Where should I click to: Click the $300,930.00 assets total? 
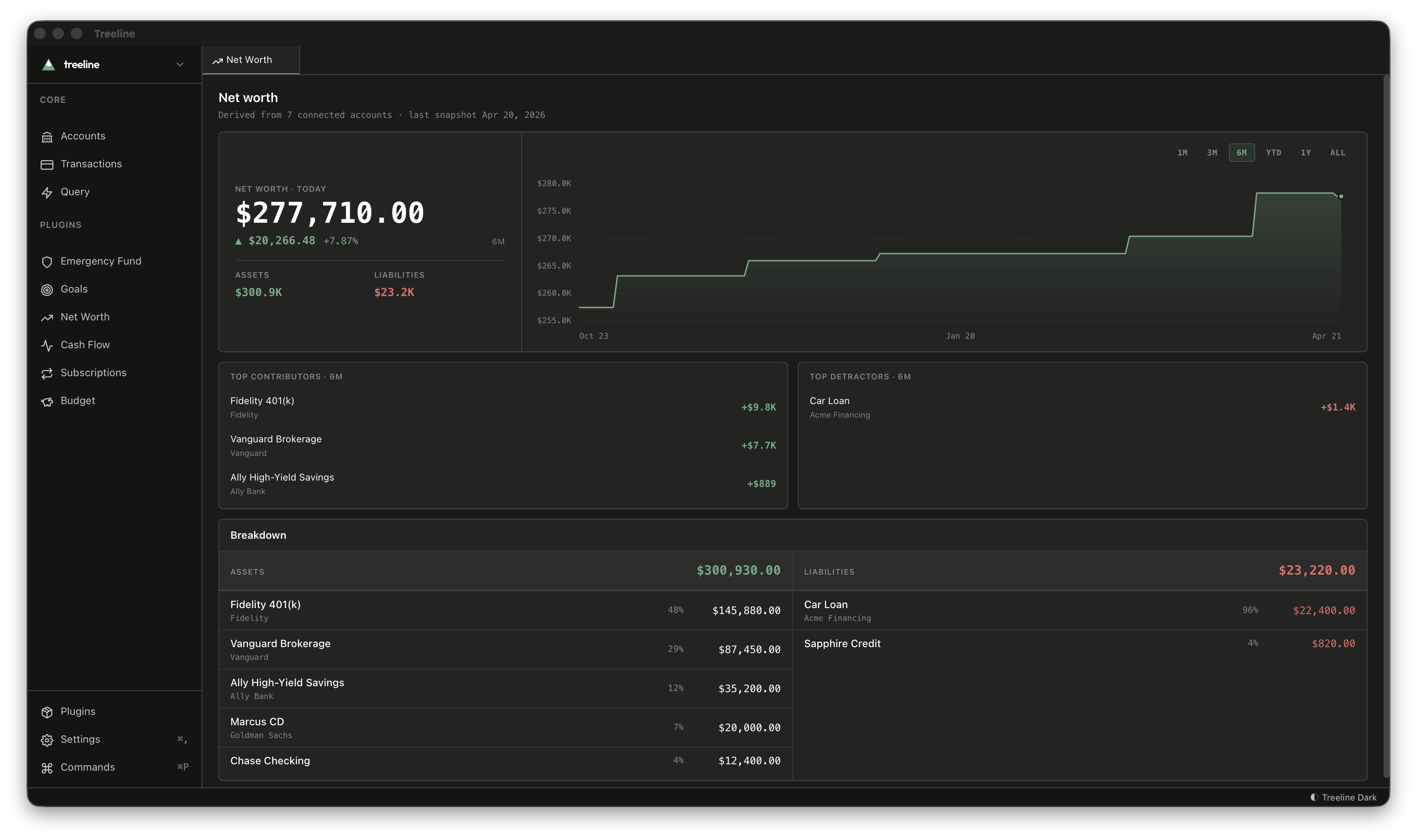tap(738, 571)
